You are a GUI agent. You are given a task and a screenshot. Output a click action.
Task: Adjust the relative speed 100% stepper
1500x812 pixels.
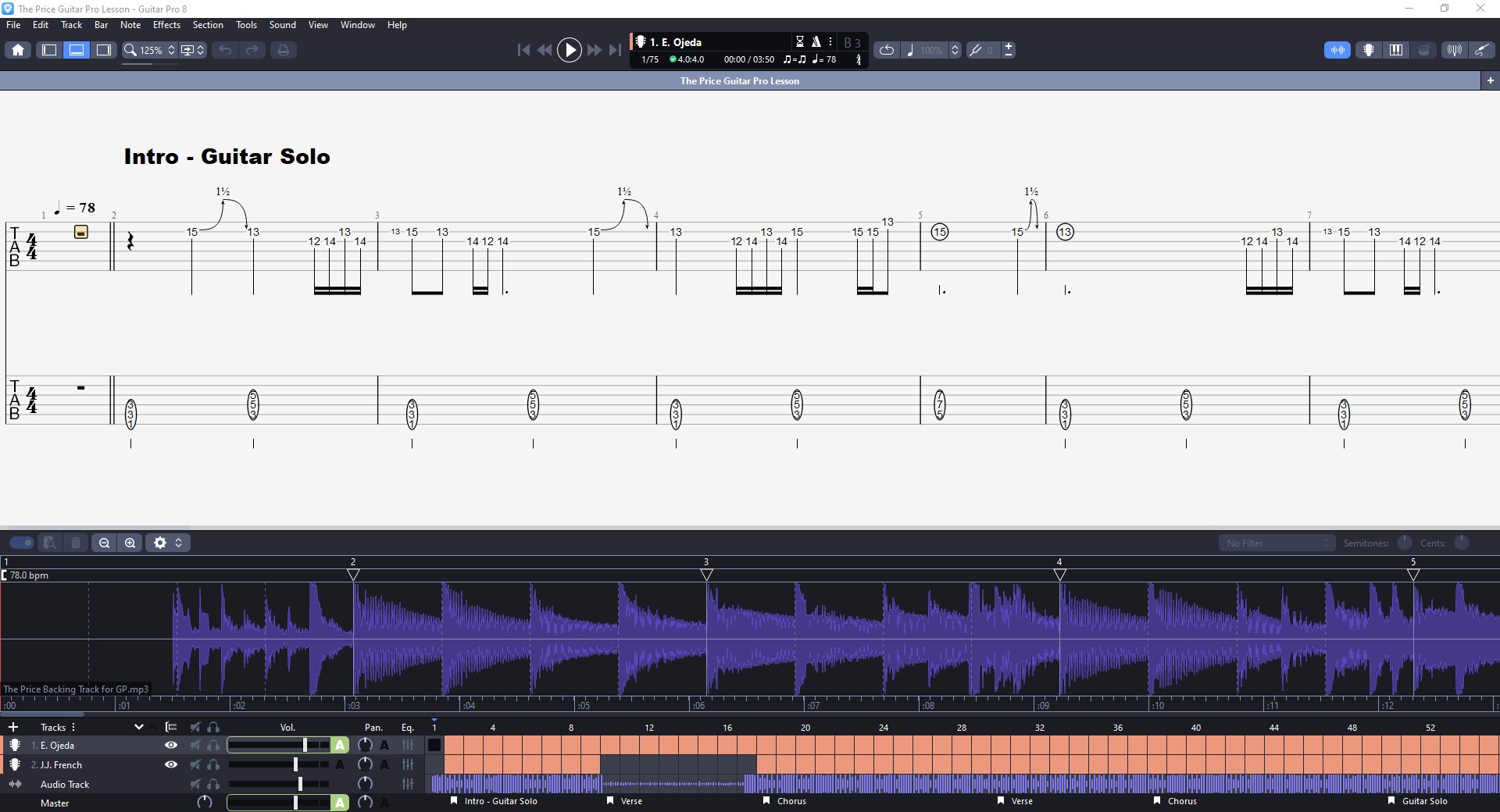pos(955,50)
